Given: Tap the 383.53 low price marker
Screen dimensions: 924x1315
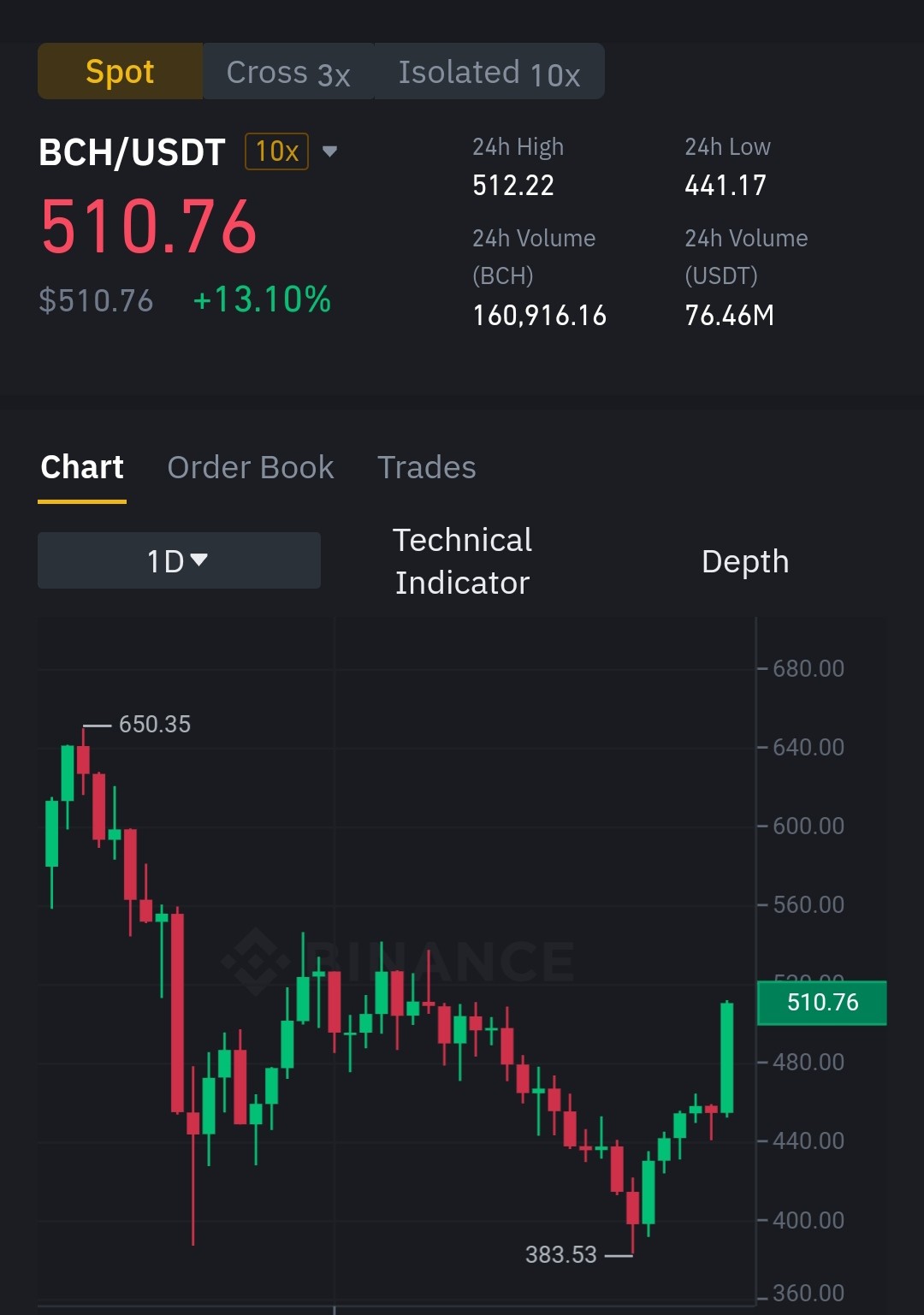Looking at the screenshot, I should [560, 1255].
